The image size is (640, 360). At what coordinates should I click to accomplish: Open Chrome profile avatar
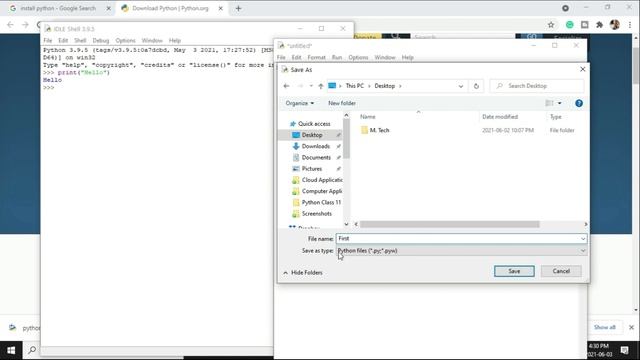pos(615,25)
